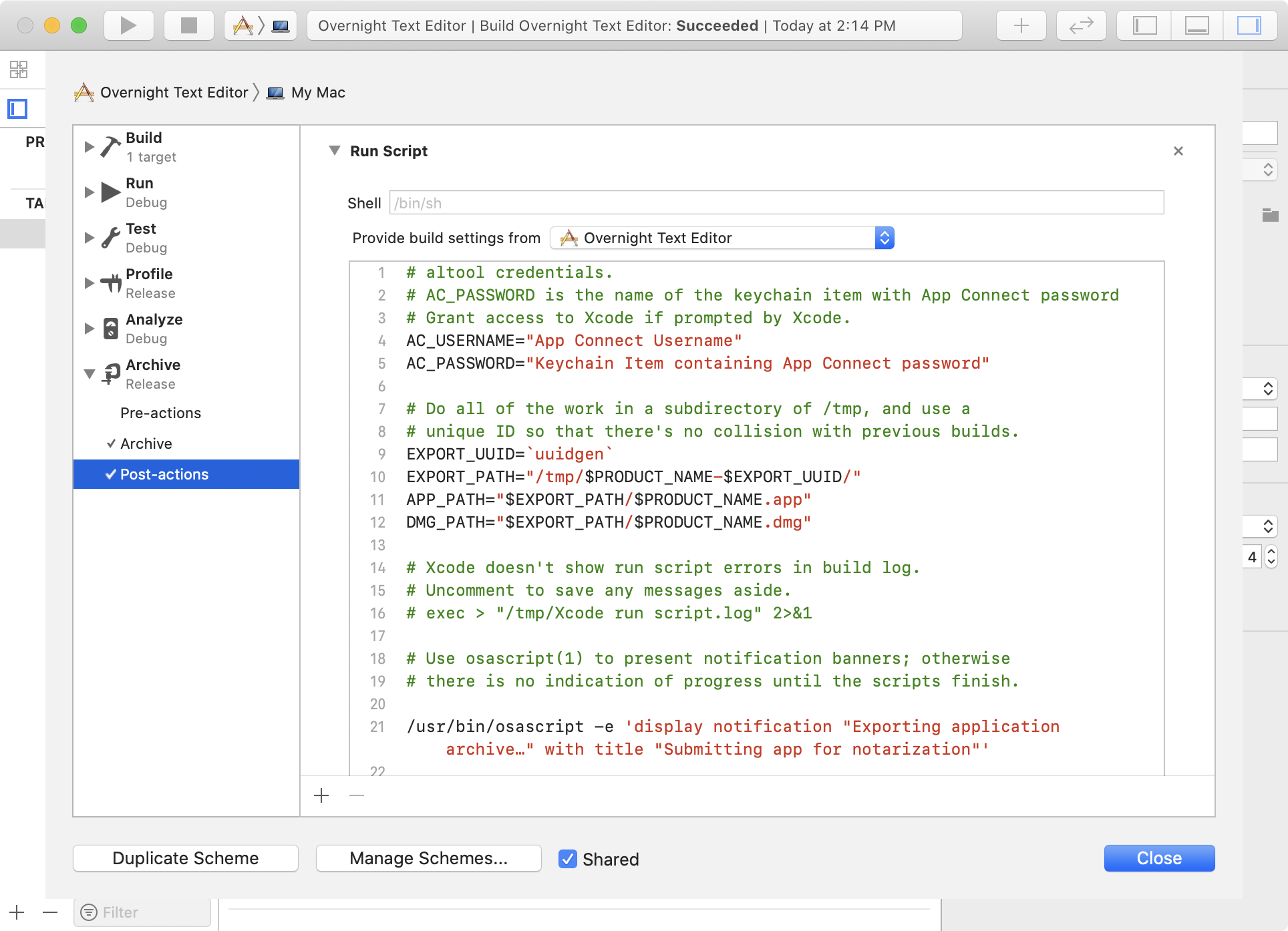Toggle the inspectors panel
Screen dimensions: 1288x931
tap(1249, 25)
